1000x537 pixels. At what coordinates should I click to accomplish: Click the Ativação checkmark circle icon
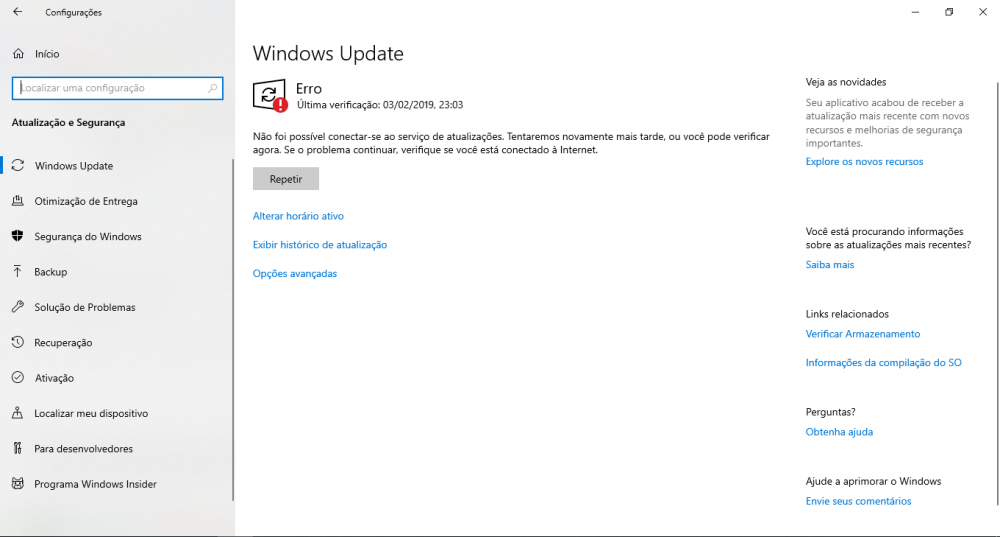click(x=18, y=378)
